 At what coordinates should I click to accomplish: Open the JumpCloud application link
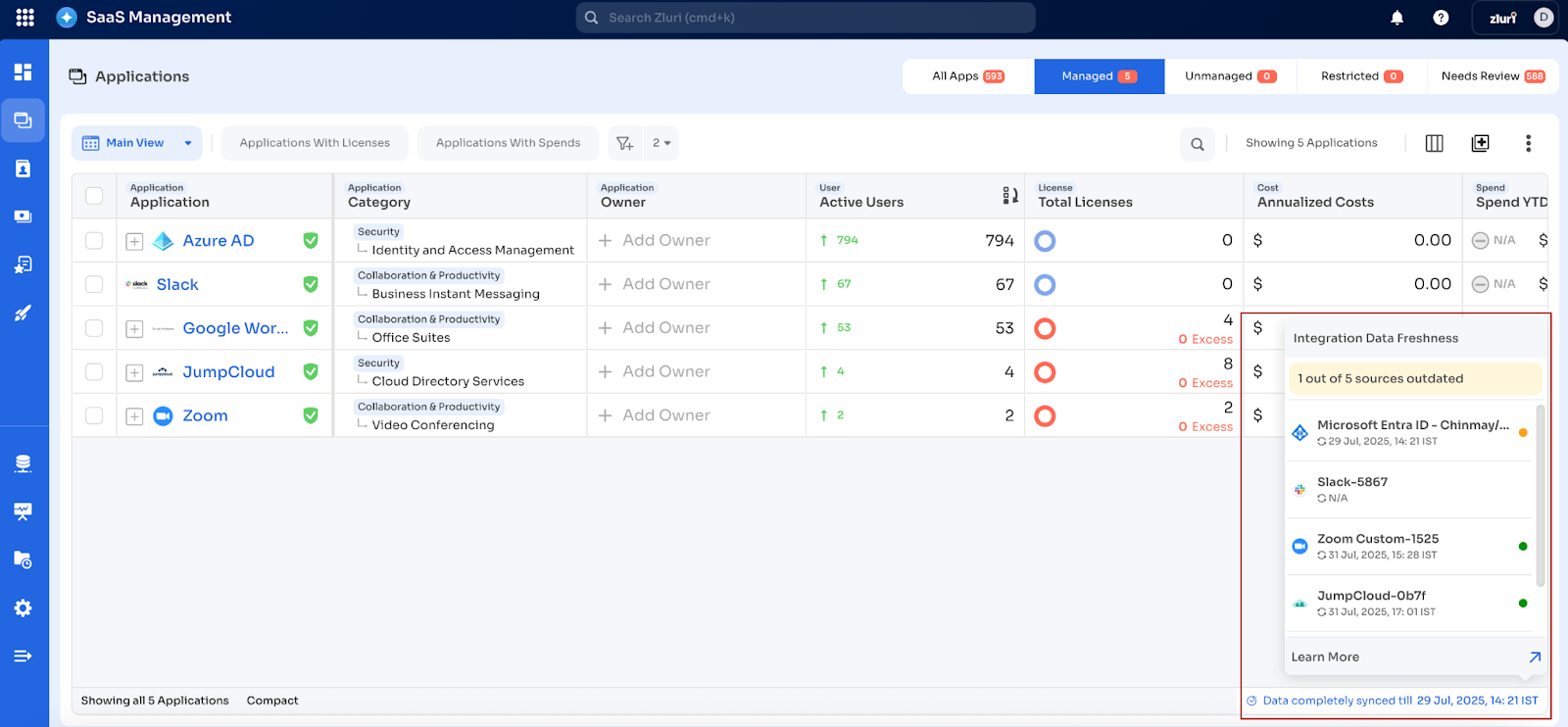pos(228,372)
